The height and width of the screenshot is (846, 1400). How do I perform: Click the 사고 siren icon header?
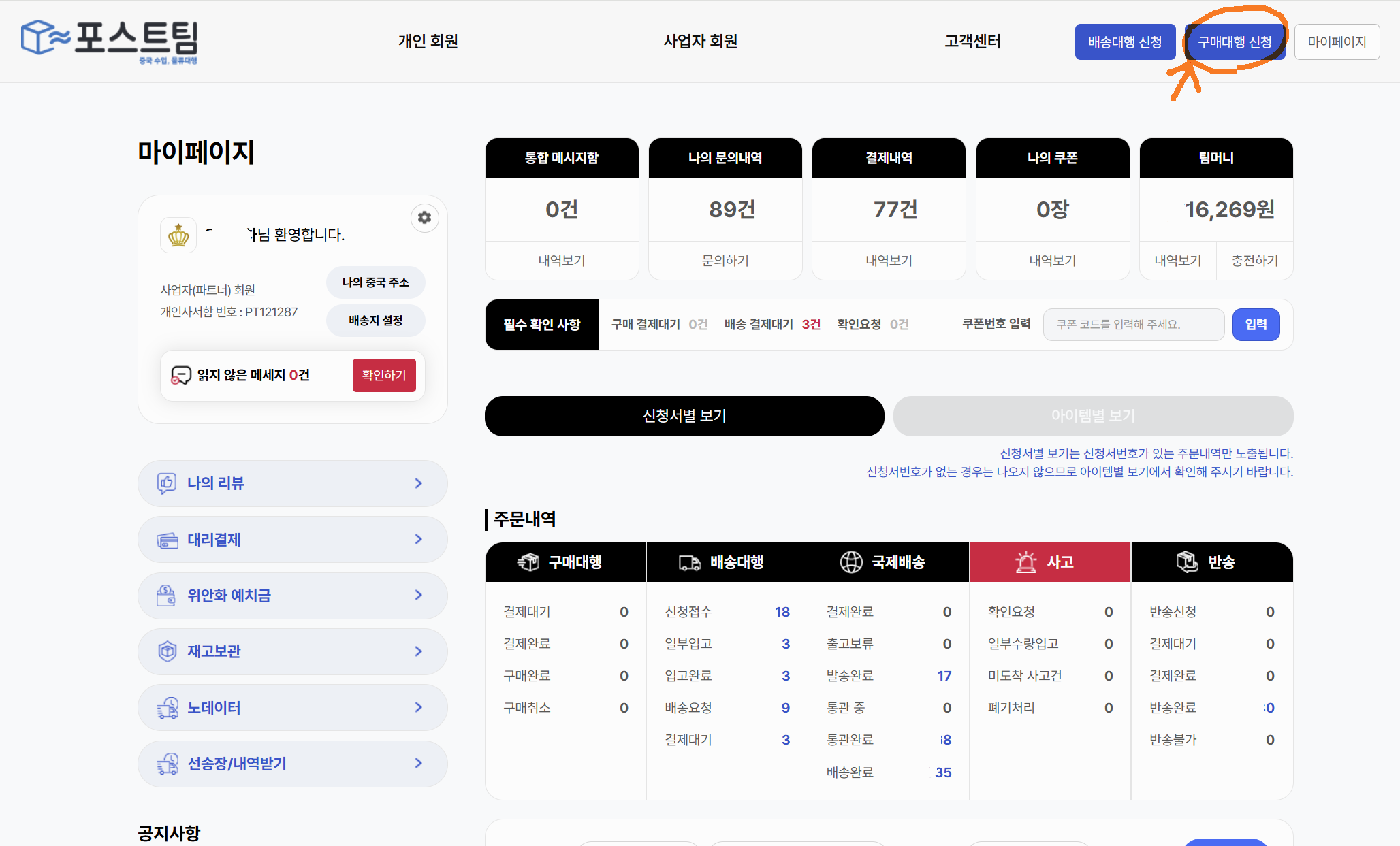1025,562
